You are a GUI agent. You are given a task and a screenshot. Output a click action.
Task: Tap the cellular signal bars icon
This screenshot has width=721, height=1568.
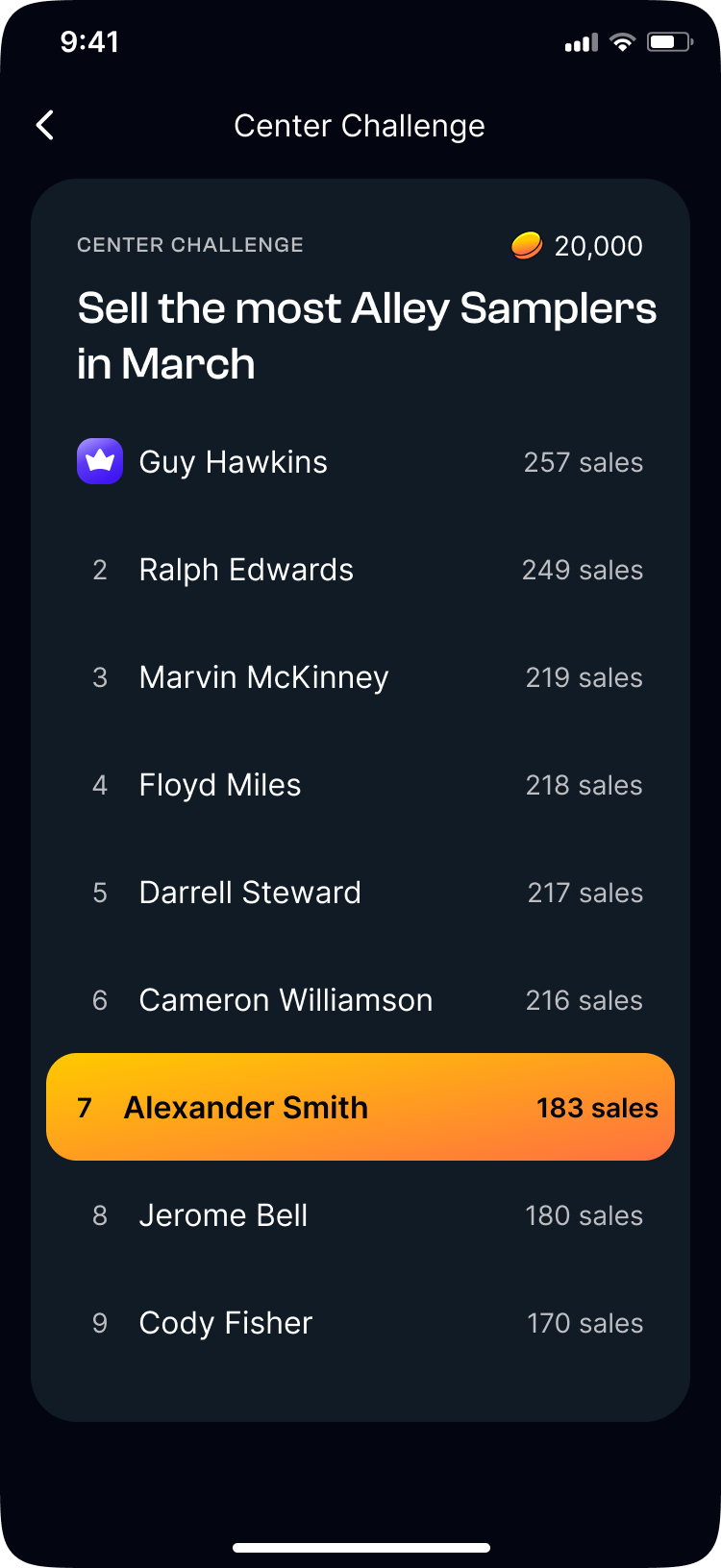[x=581, y=43]
